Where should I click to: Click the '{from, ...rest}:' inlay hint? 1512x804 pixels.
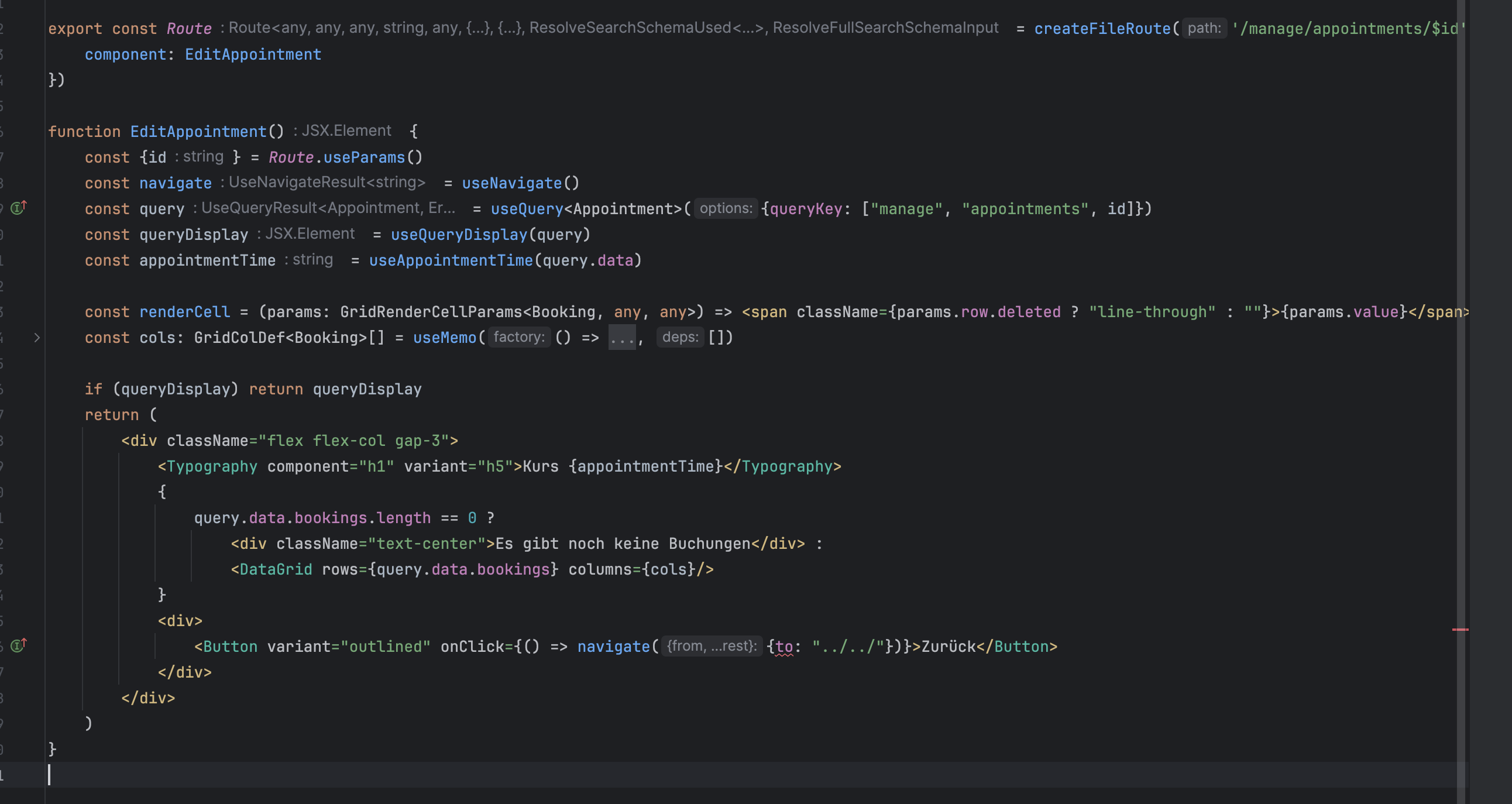click(x=712, y=646)
